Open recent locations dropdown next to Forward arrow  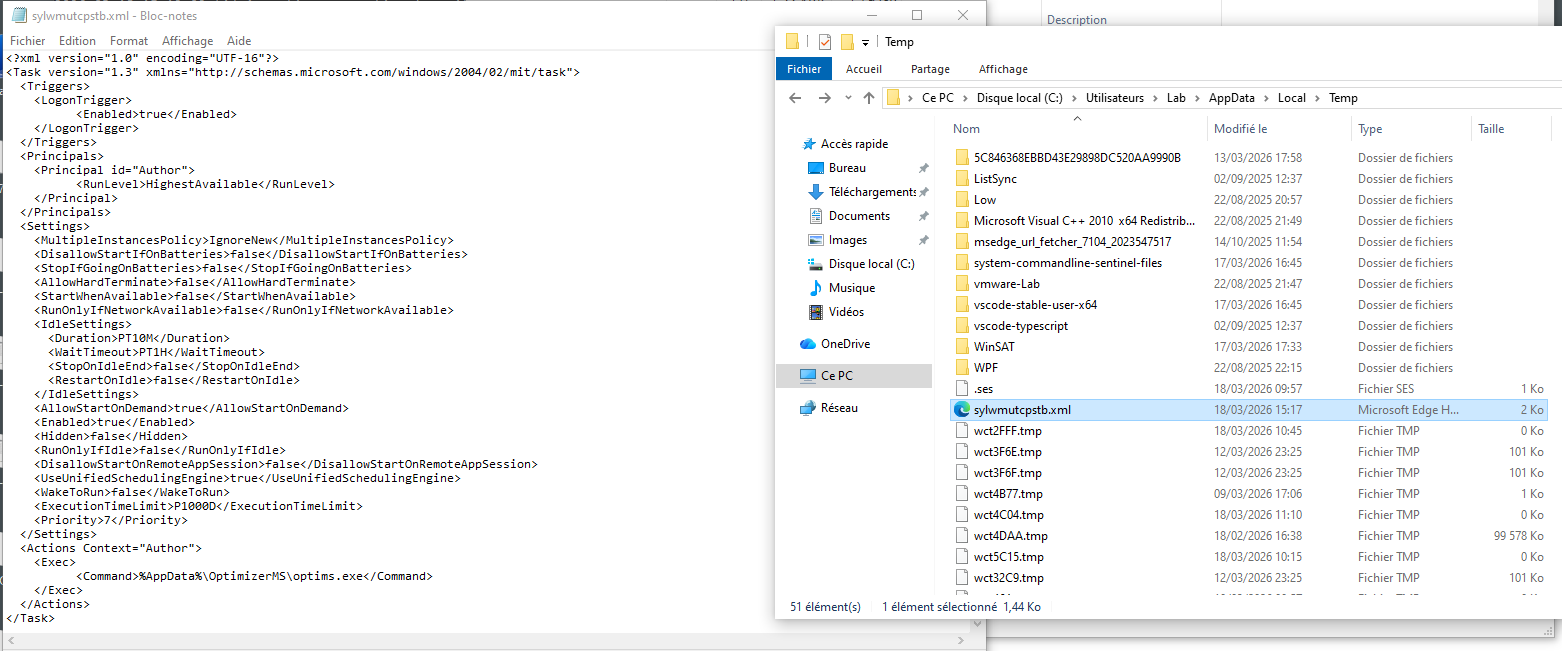(848, 98)
